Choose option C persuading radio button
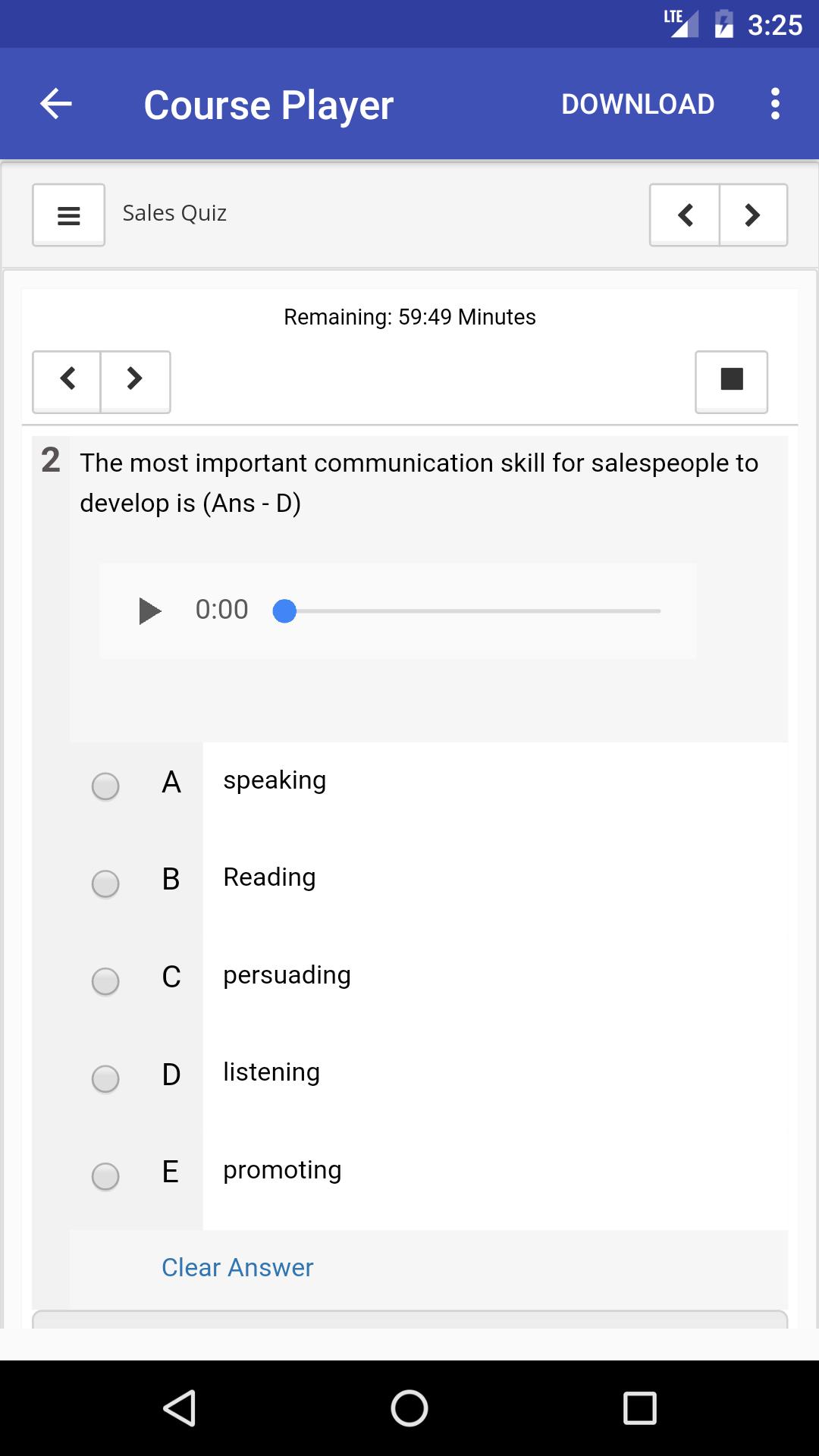Screen dimensions: 819x1456 105,981
